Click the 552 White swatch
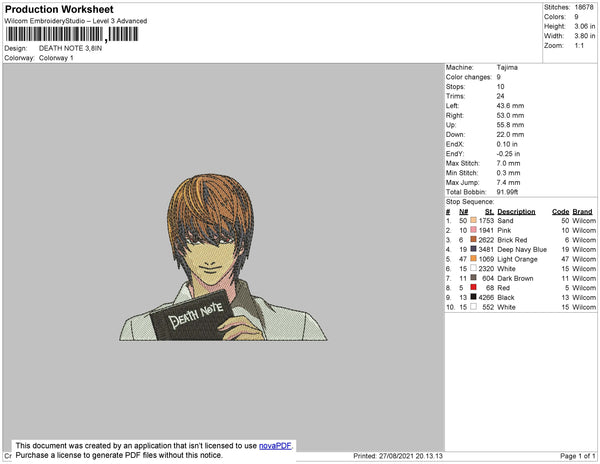This screenshot has height=464, width=600. [x=473, y=307]
